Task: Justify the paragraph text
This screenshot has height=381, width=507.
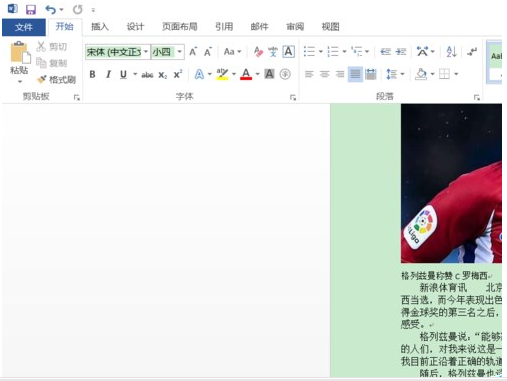Action: pyautogui.click(x=355, y=74)
